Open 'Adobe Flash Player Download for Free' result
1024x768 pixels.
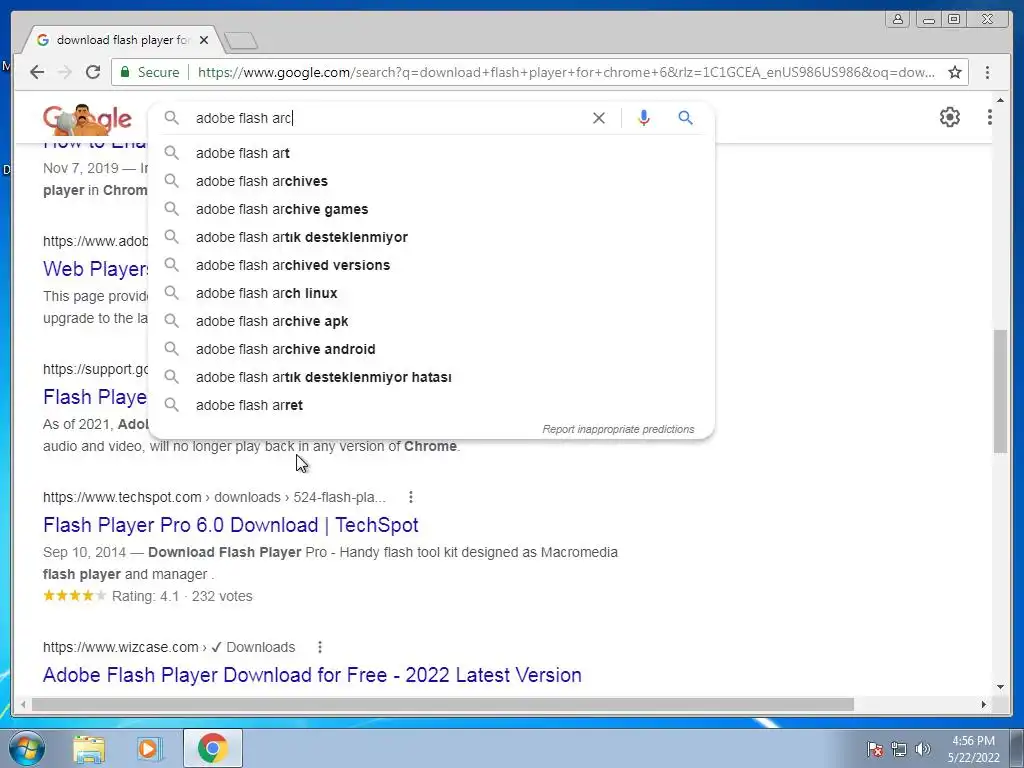pyautogui.click(x=312, y=675)
